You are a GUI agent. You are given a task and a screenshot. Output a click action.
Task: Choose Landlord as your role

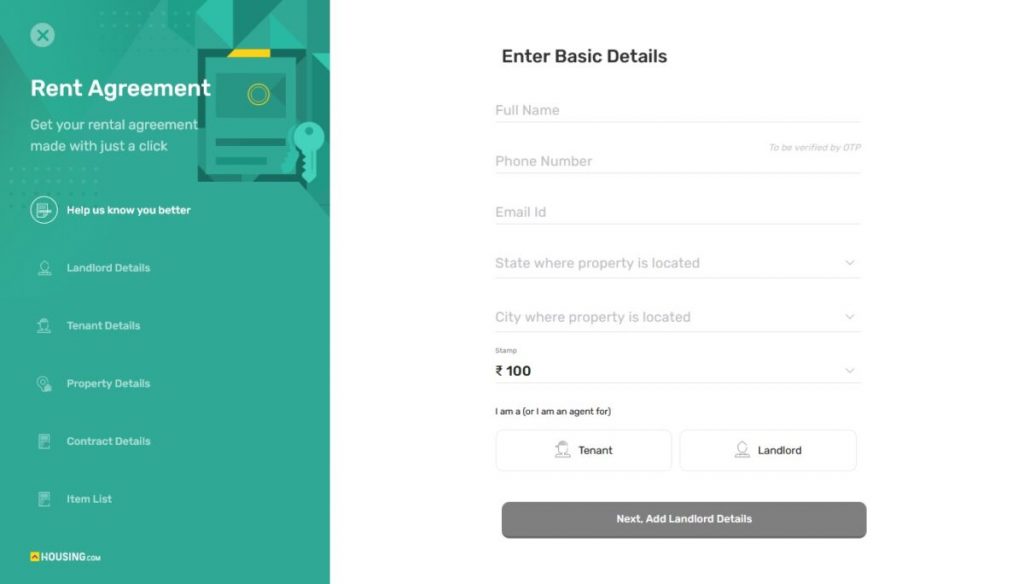pyautogui.click(x=768, y=449)
